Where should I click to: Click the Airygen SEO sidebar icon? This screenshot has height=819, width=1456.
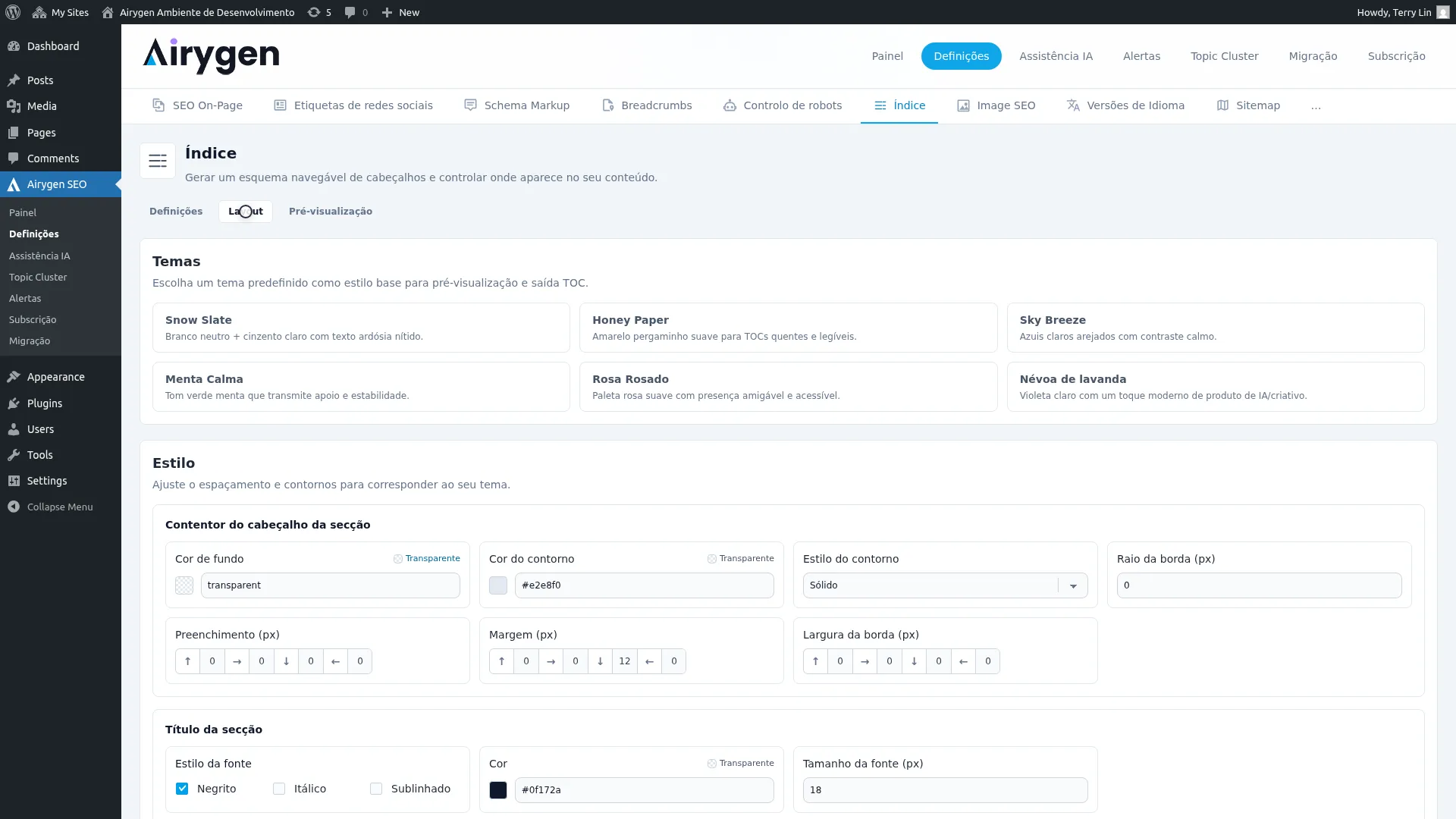[14, 184]
